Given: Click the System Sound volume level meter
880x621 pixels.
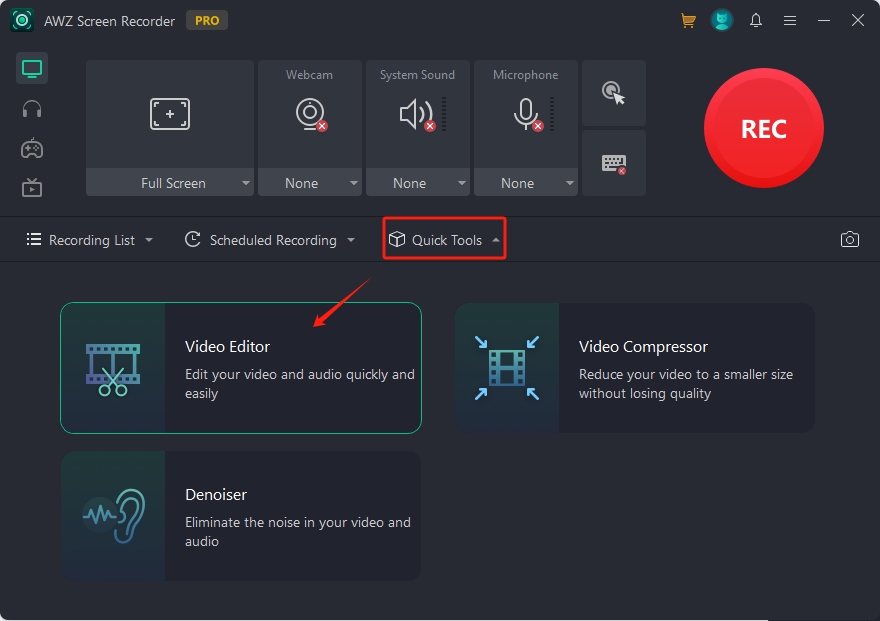Looking at the screenshot, I should pos(444,114).
